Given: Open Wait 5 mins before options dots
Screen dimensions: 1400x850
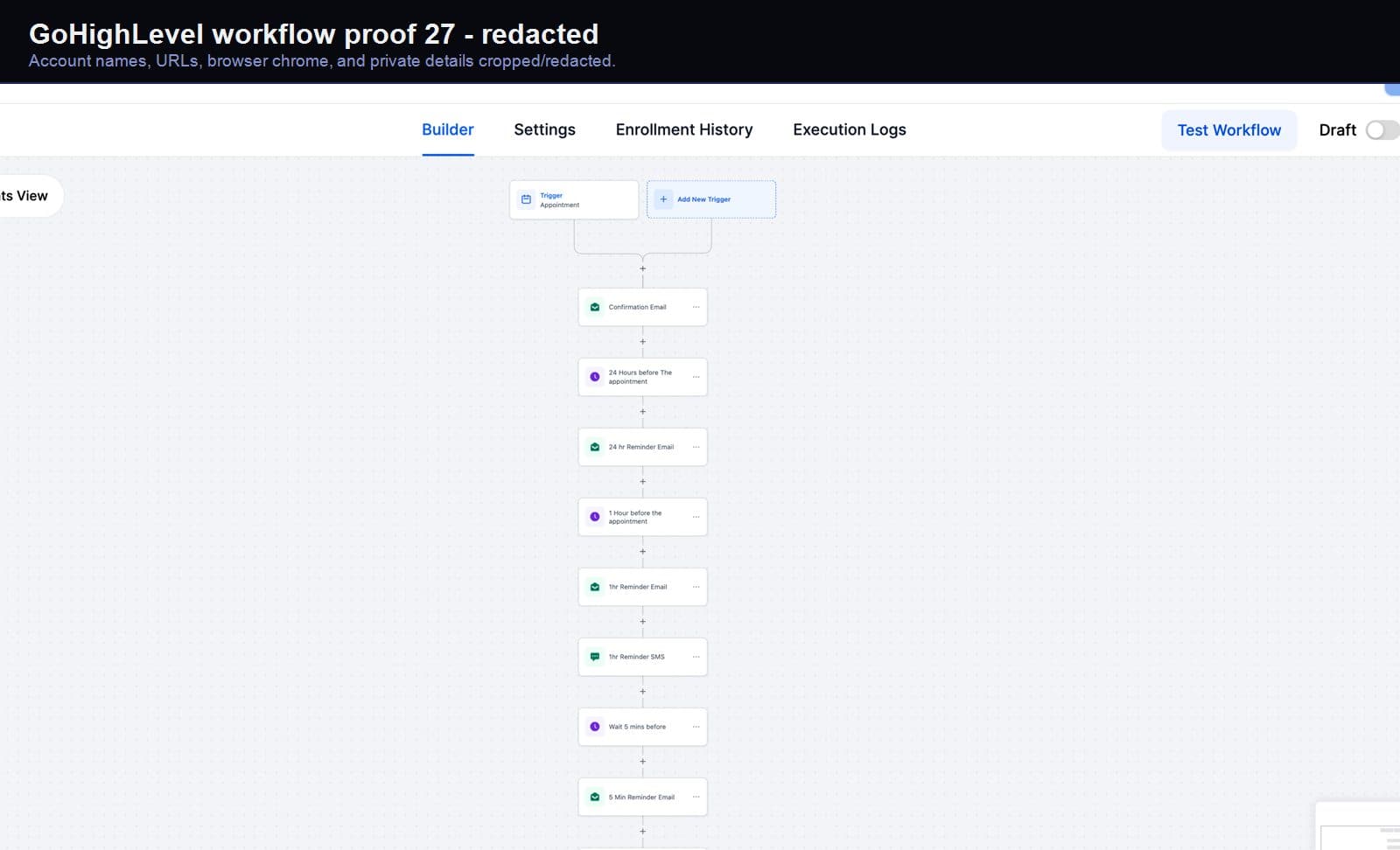Looking at the screenshot, I should pos(696,727).
